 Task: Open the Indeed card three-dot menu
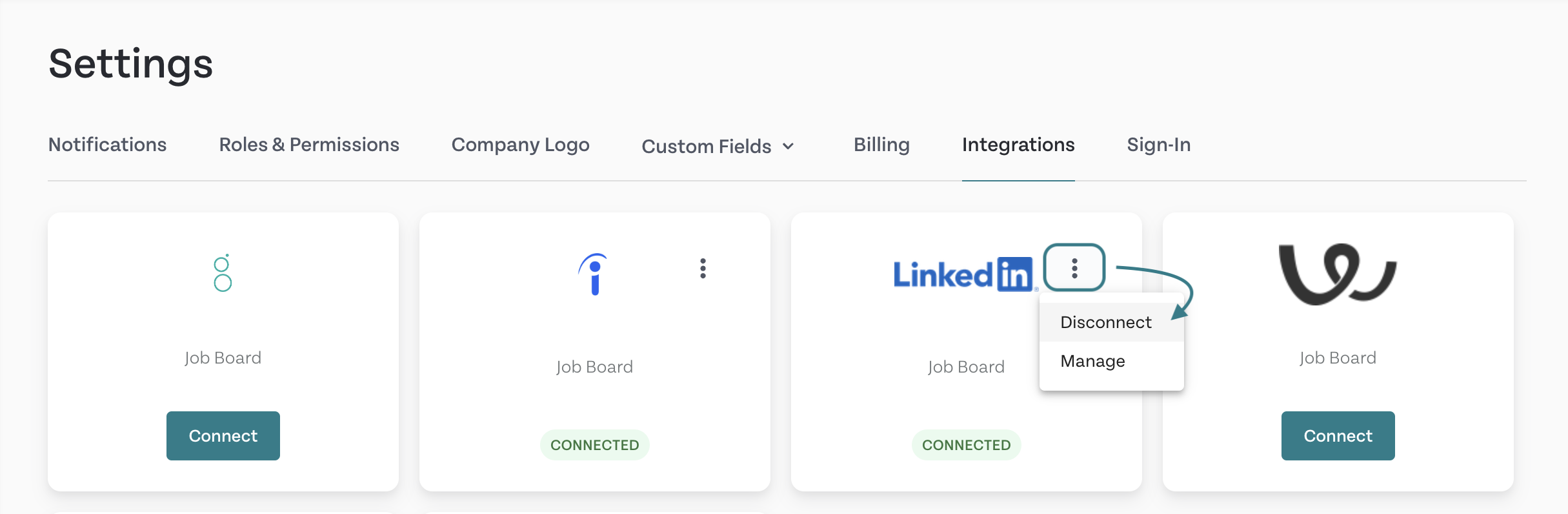point(703,268)
